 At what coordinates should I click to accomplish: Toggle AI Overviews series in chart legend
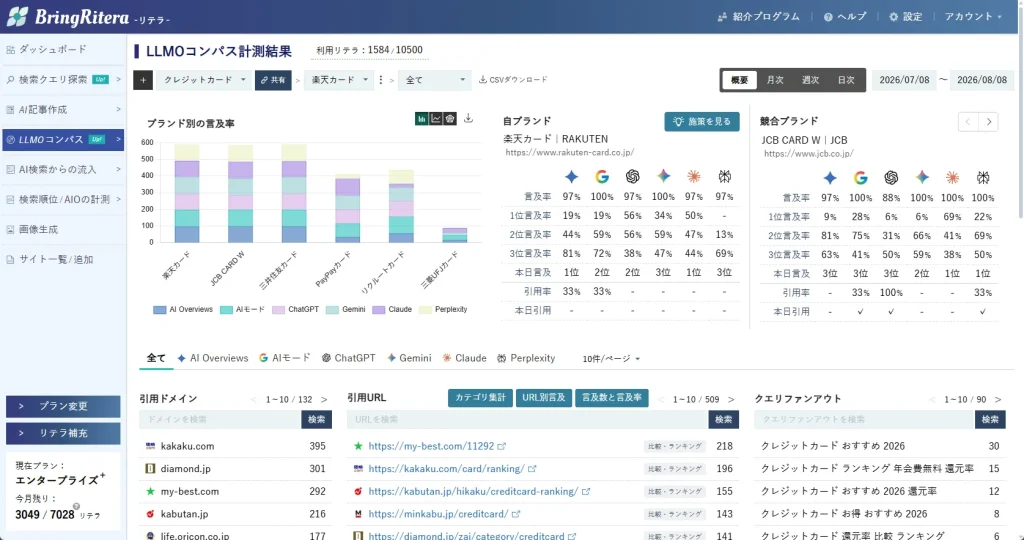click(183, 310)
